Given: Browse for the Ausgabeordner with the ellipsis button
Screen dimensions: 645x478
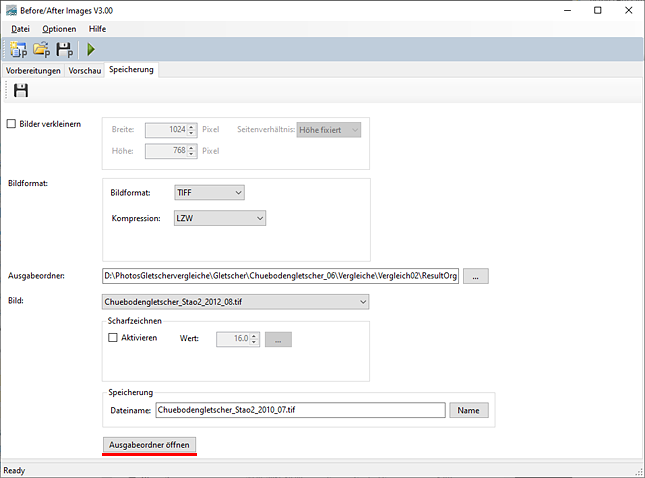Looking at the screenshot, I should point(476,276).
